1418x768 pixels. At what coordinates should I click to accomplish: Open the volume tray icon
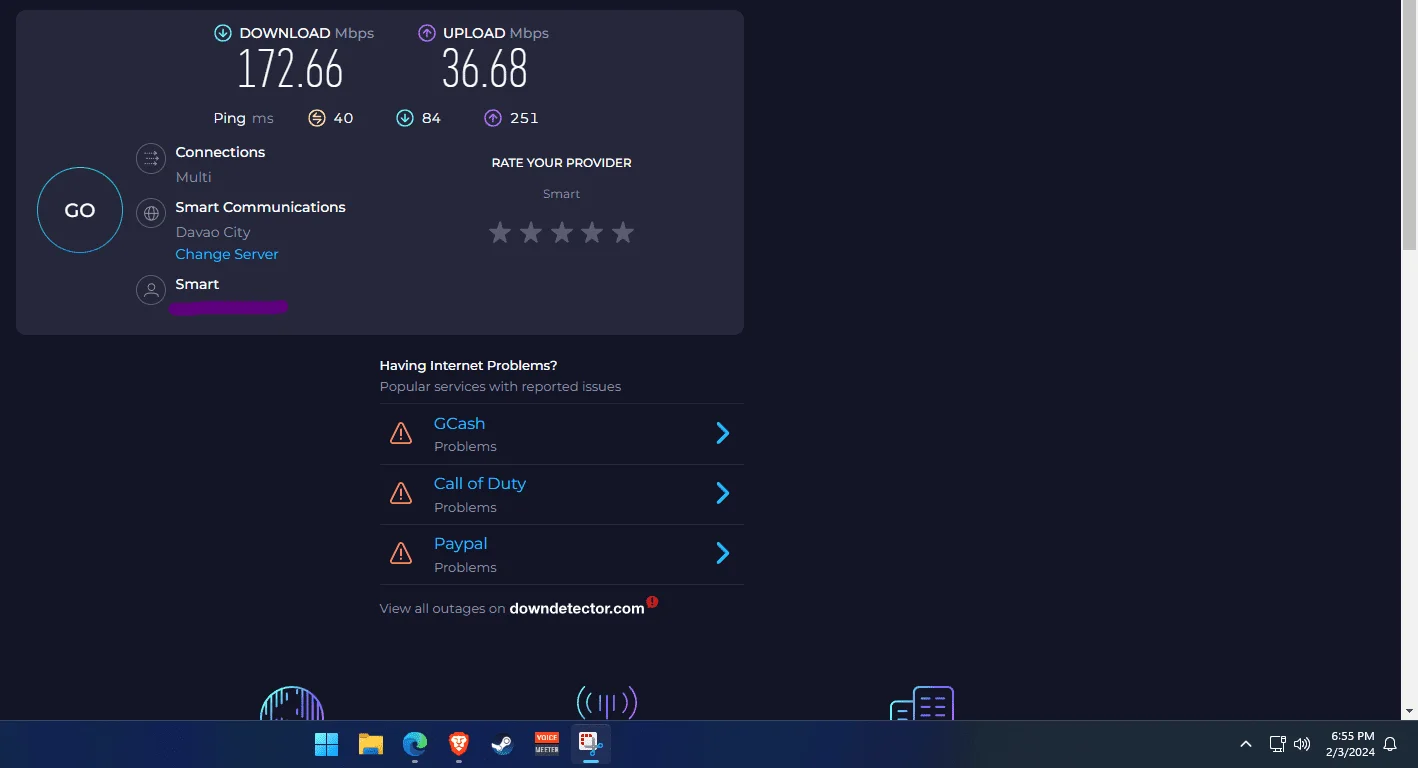[x=1302, y=744]
